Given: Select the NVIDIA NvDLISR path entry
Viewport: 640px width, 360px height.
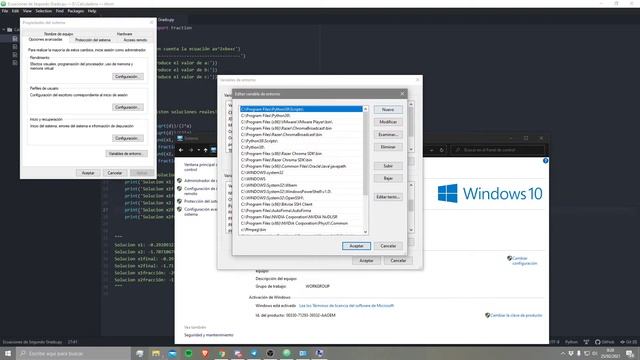Looking at the screenshot, I should (x=301, y=217).
